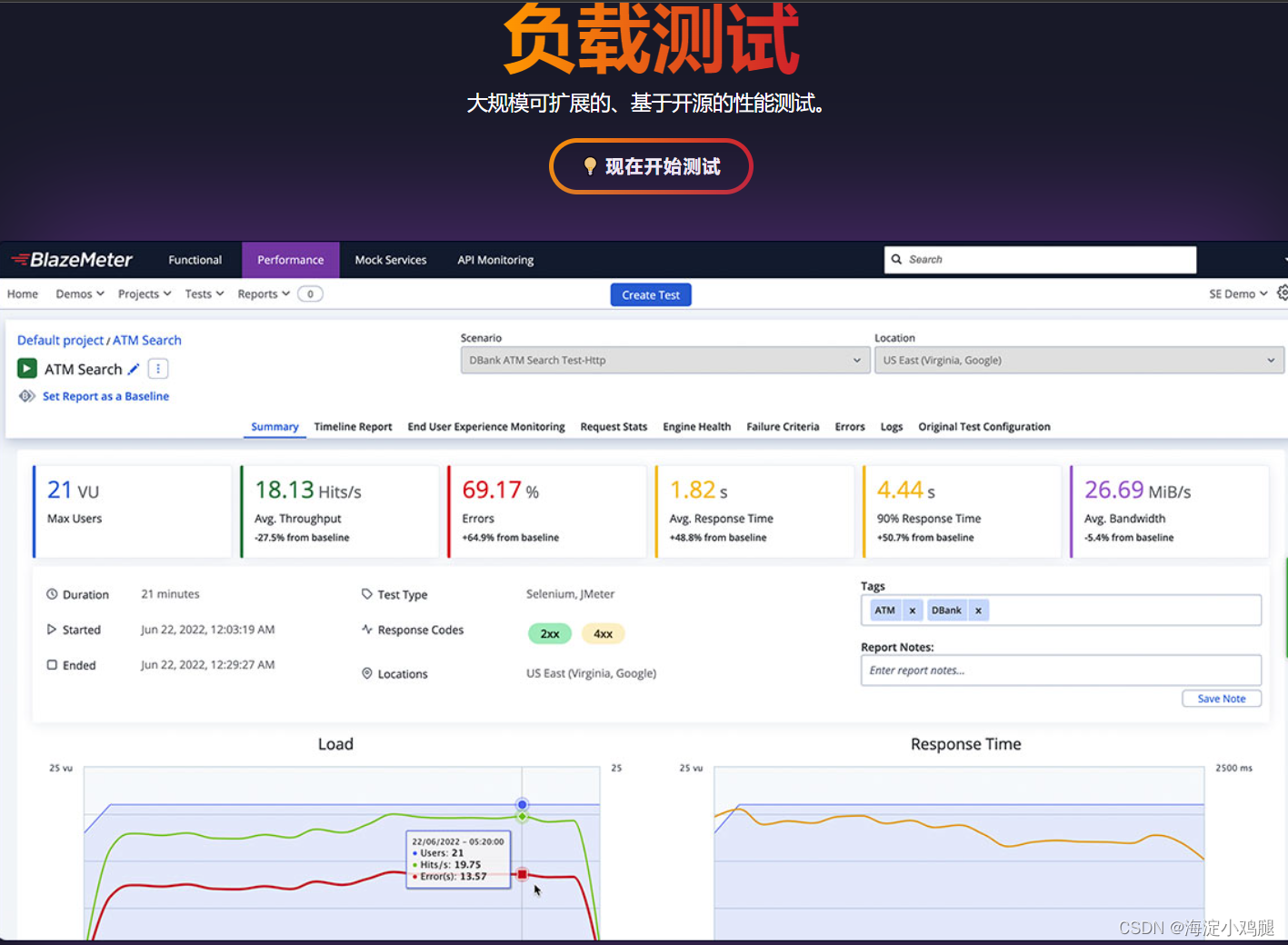Switch to the Performance tab
The height and width of the screenshot is (945, 1288).
(291, 260)
